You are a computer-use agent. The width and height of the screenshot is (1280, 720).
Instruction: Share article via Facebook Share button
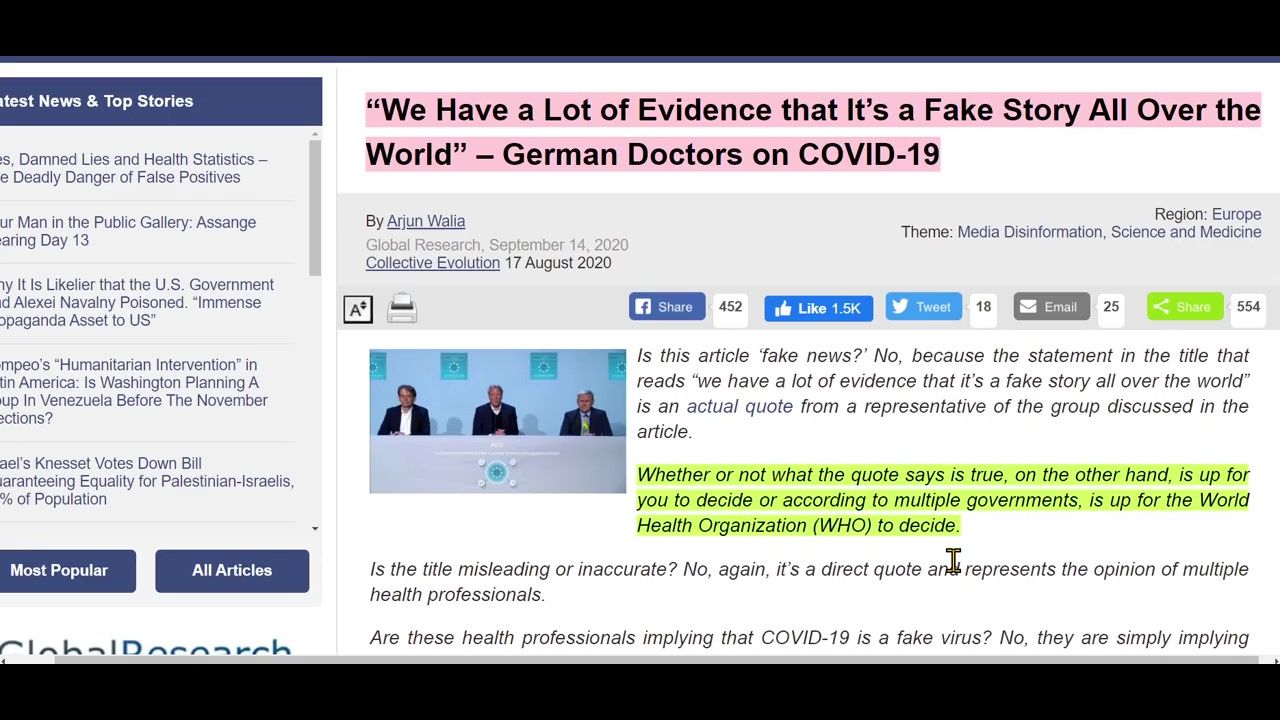[x=666, y=307]
